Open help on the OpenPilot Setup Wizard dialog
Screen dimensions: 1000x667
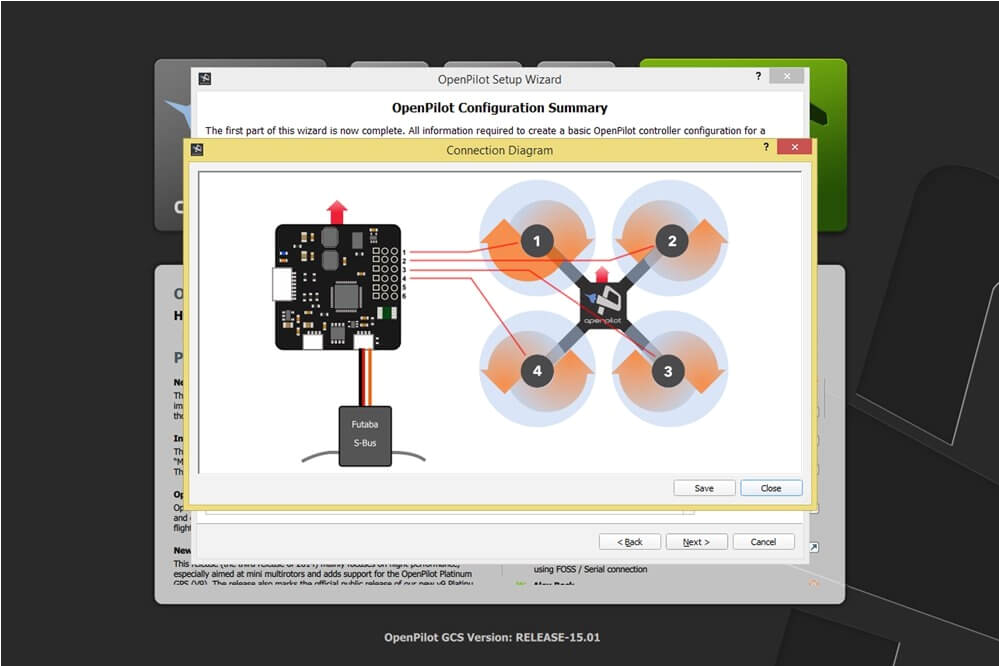click(757, 76)
